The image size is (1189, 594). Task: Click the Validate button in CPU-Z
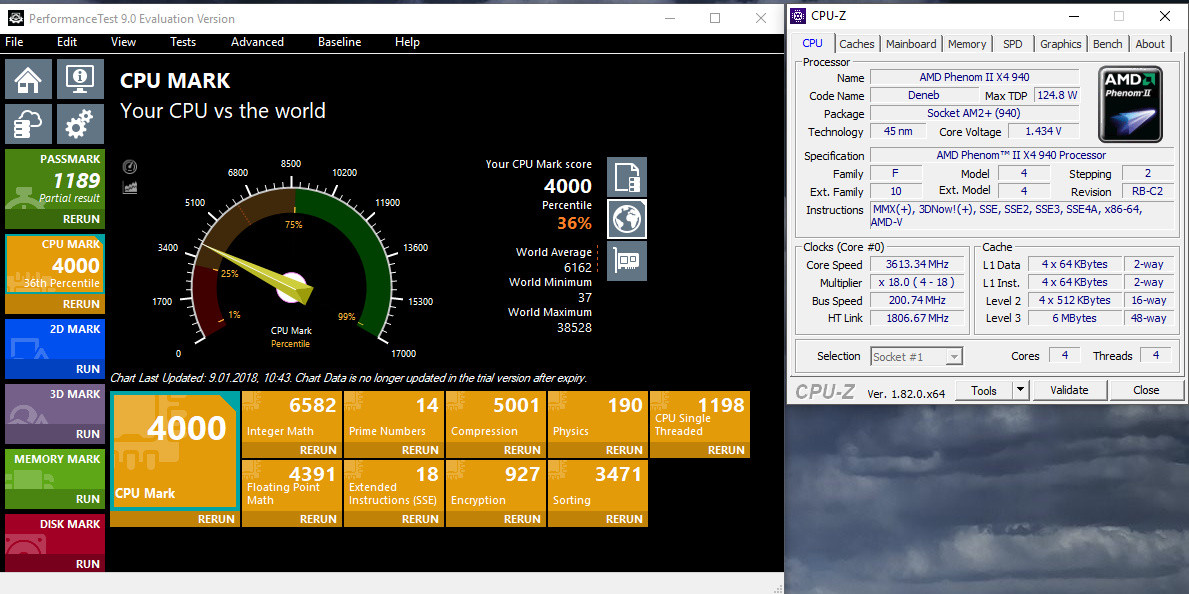[x=1069, y=391]
